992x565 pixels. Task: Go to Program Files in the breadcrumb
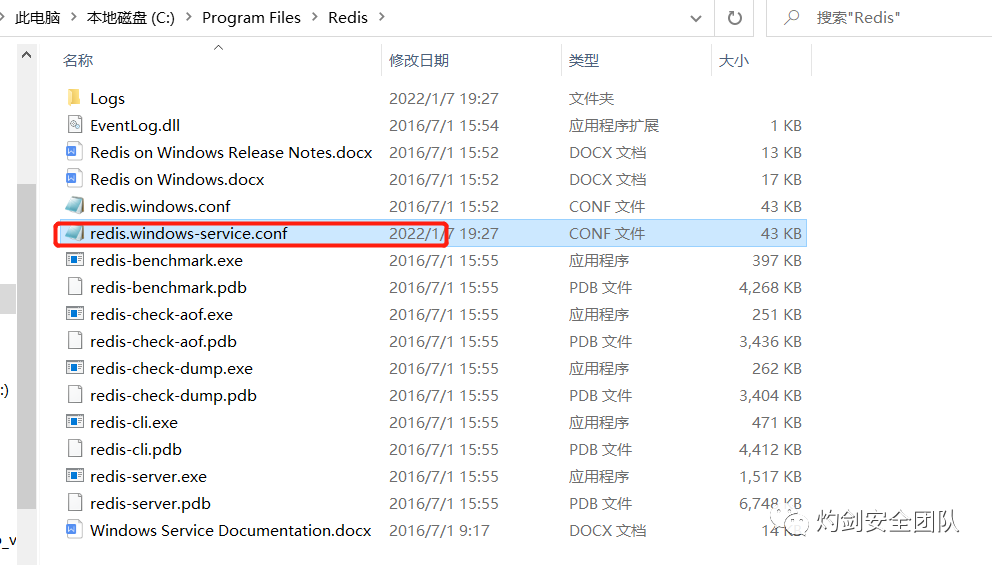(x=251, y=18)
